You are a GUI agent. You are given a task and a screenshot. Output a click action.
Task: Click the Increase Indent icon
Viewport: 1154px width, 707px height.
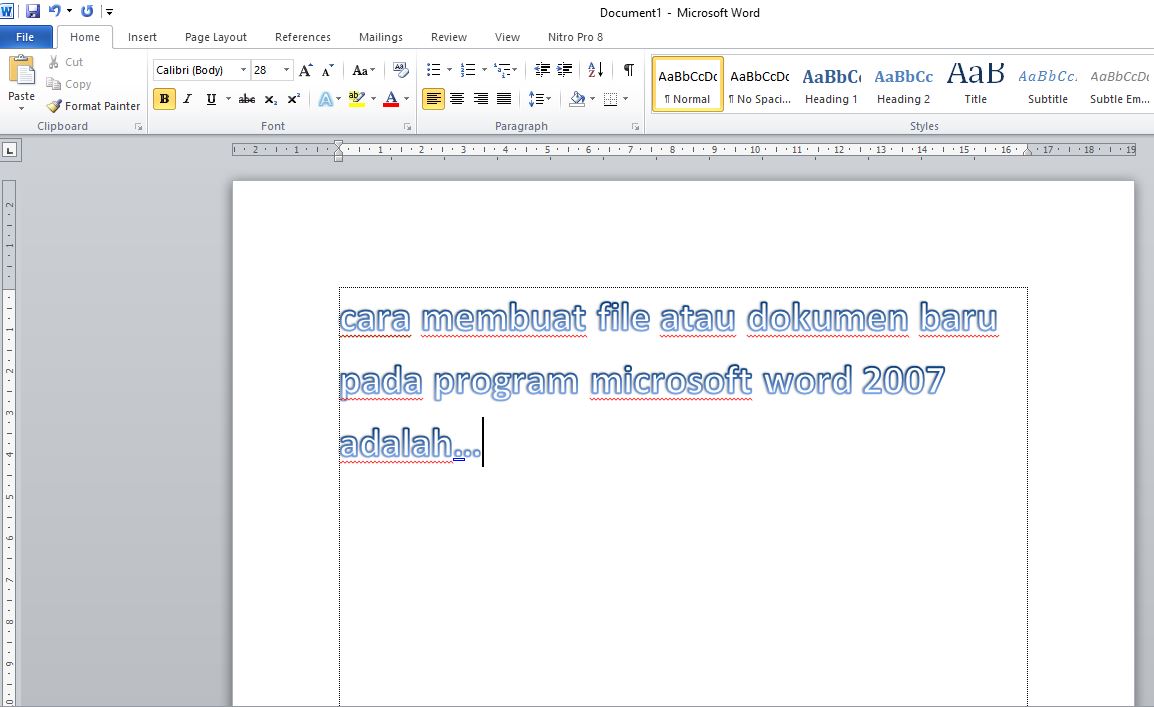564,70
